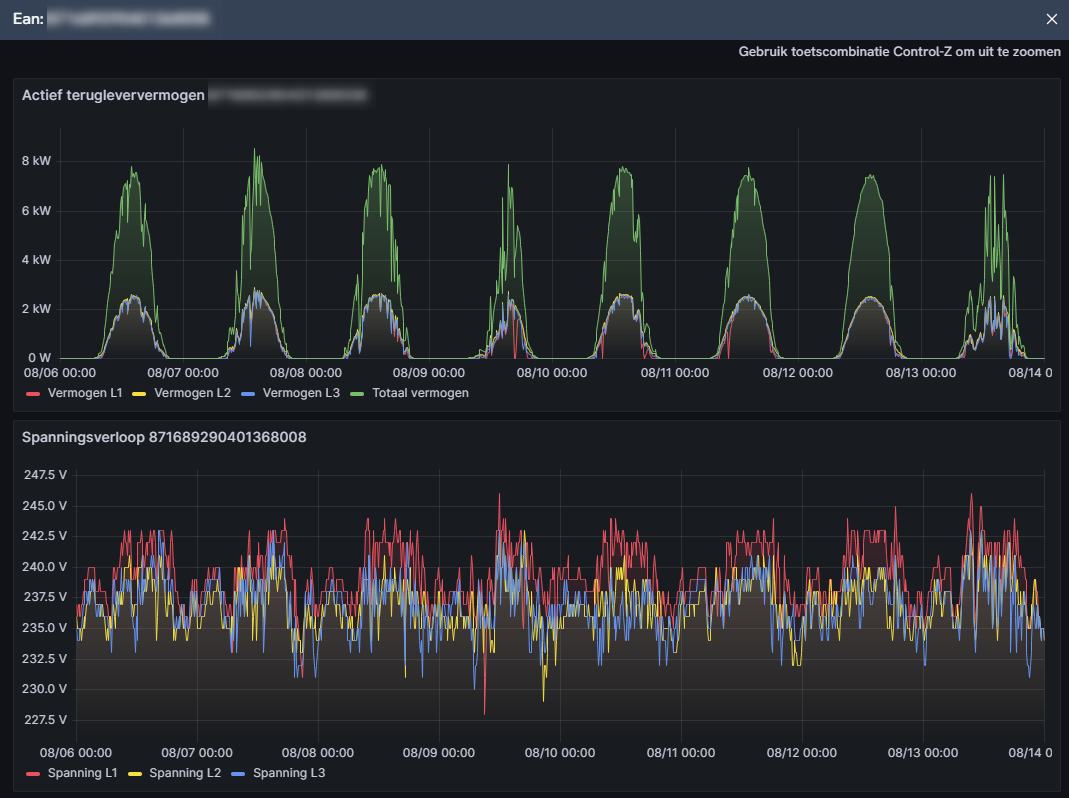The image size is (1069, 798).
Task: Close the Ean dialog with the X
Action: [x=1051, y=19]
